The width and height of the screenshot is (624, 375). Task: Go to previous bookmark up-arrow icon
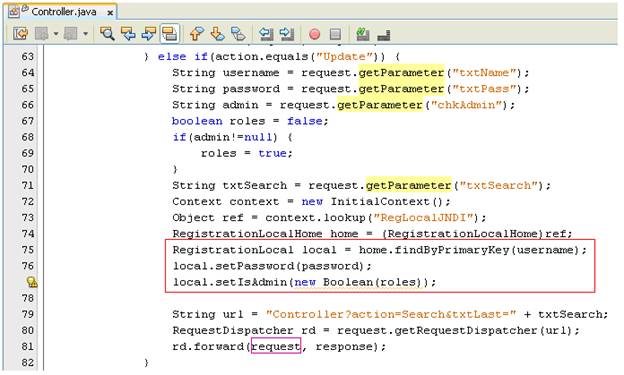196,34
